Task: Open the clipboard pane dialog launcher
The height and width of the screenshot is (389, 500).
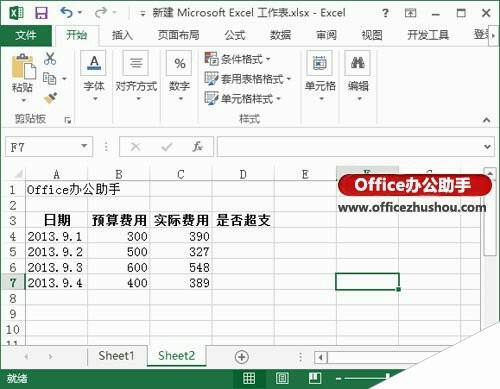Action: click(68, 120)
